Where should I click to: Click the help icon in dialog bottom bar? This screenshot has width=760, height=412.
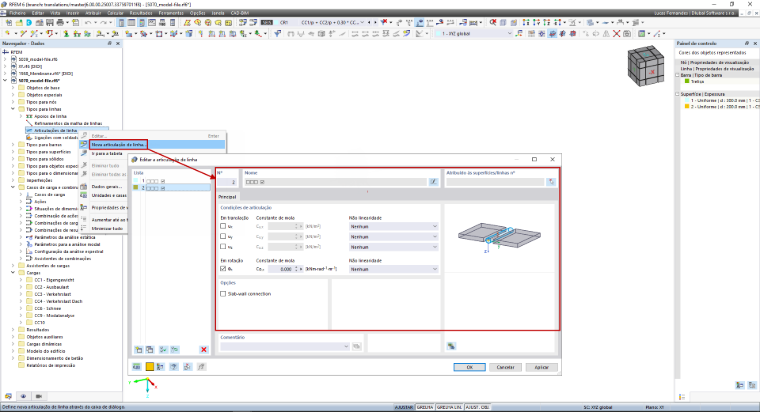coord(174,367)
